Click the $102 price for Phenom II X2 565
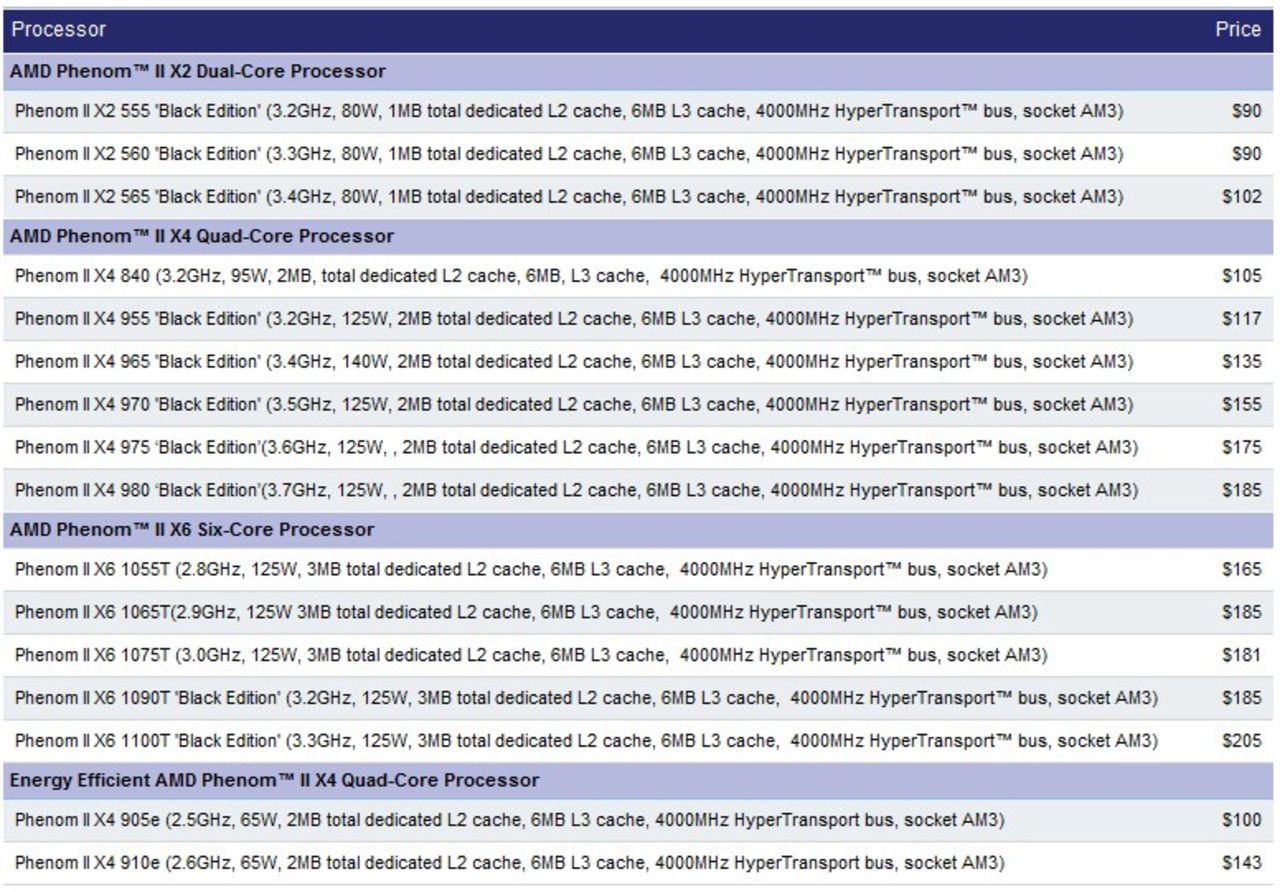Viewport: 1280px width, 892px height. pyautogui.click(x=1241, y=197)
